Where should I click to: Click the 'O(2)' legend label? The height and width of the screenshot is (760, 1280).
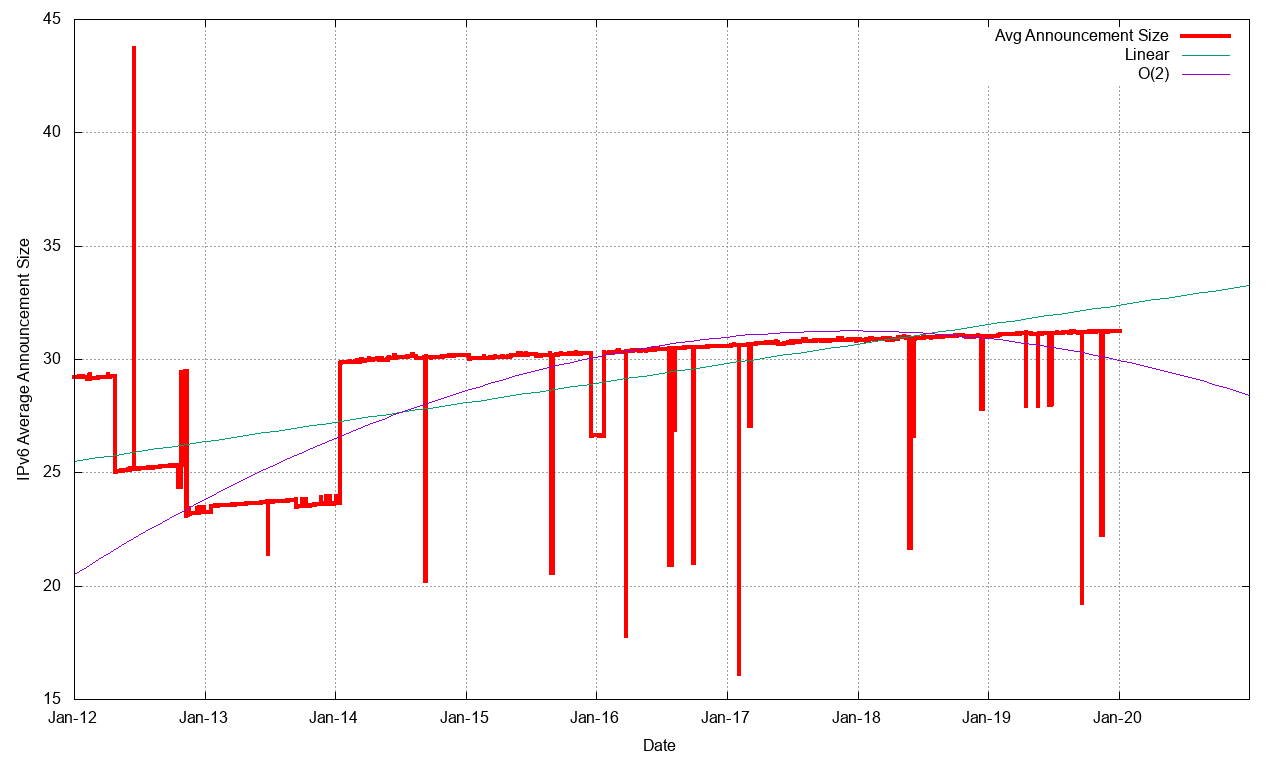pyautogui.click(x=1153, y=74)
